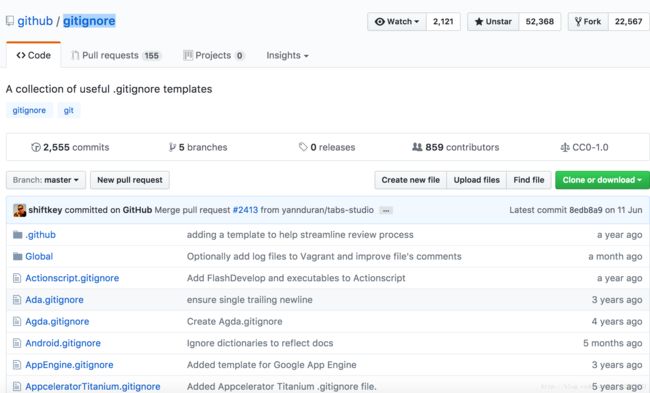Open commit 'Ignore dictionaries to reflect docs'

click(x=260, y=343)
